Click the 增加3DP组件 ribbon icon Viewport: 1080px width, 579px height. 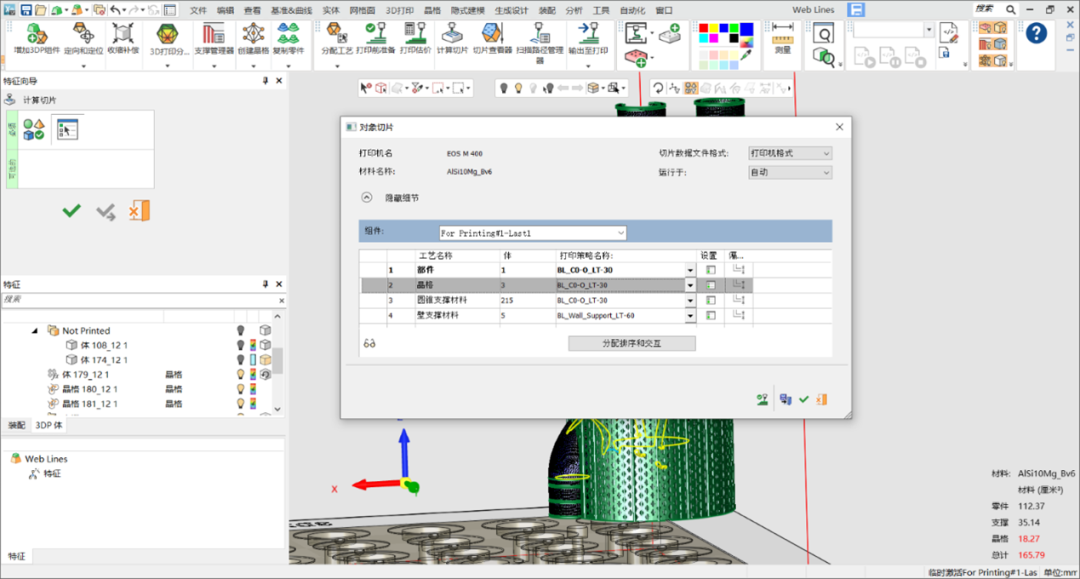click(x=36, y=38)
